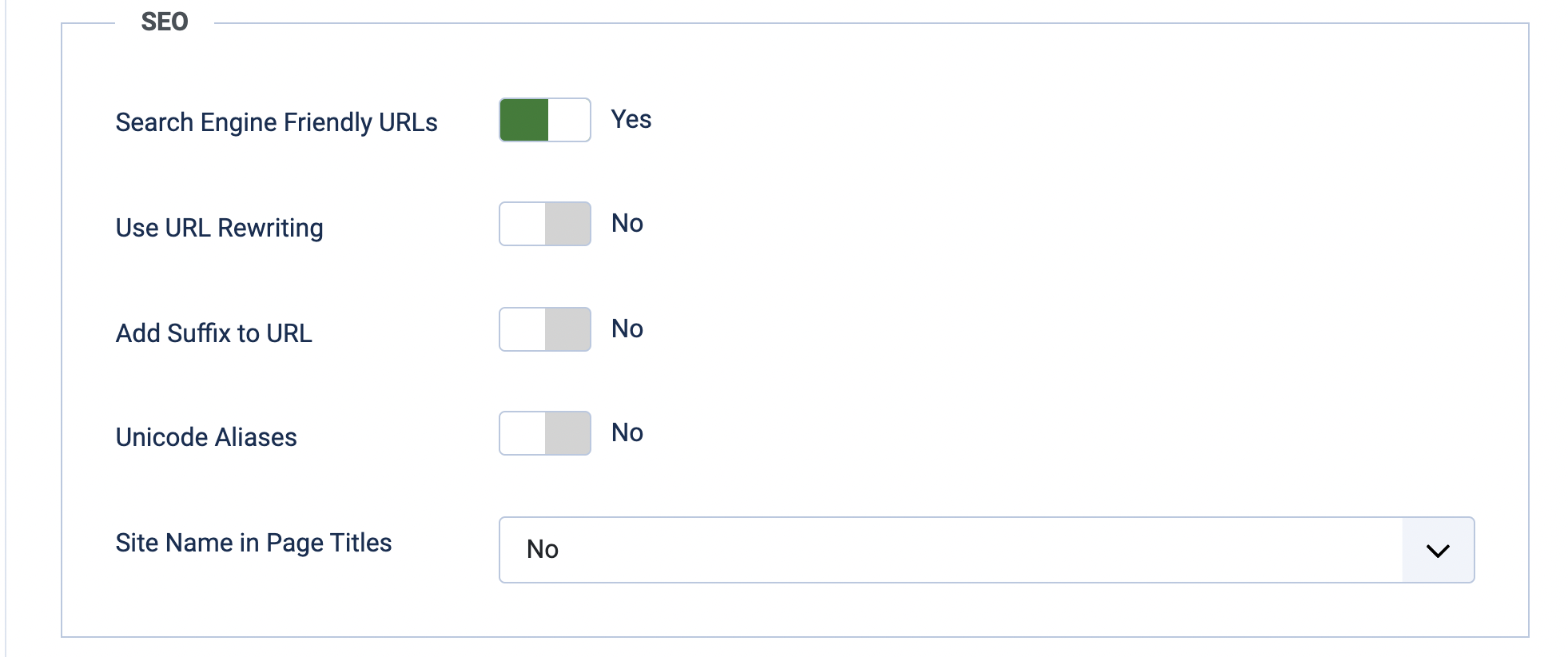Turn on Add Suffix to URL

(545, 329)
